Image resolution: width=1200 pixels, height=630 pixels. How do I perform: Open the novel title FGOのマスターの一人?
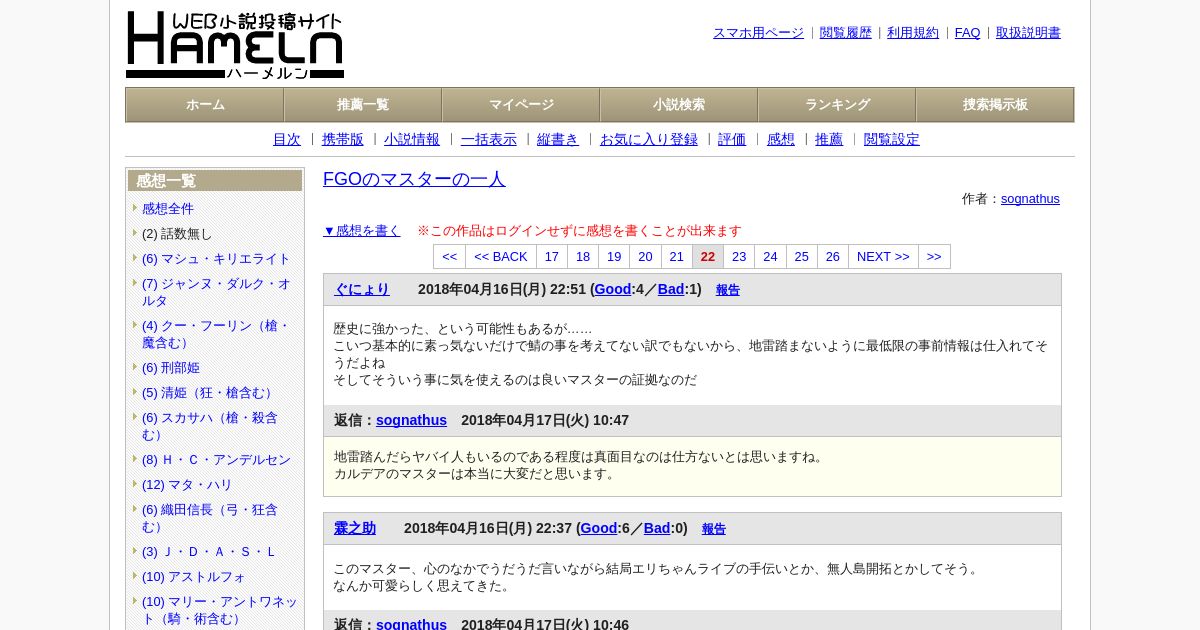(x=414, y=179)
